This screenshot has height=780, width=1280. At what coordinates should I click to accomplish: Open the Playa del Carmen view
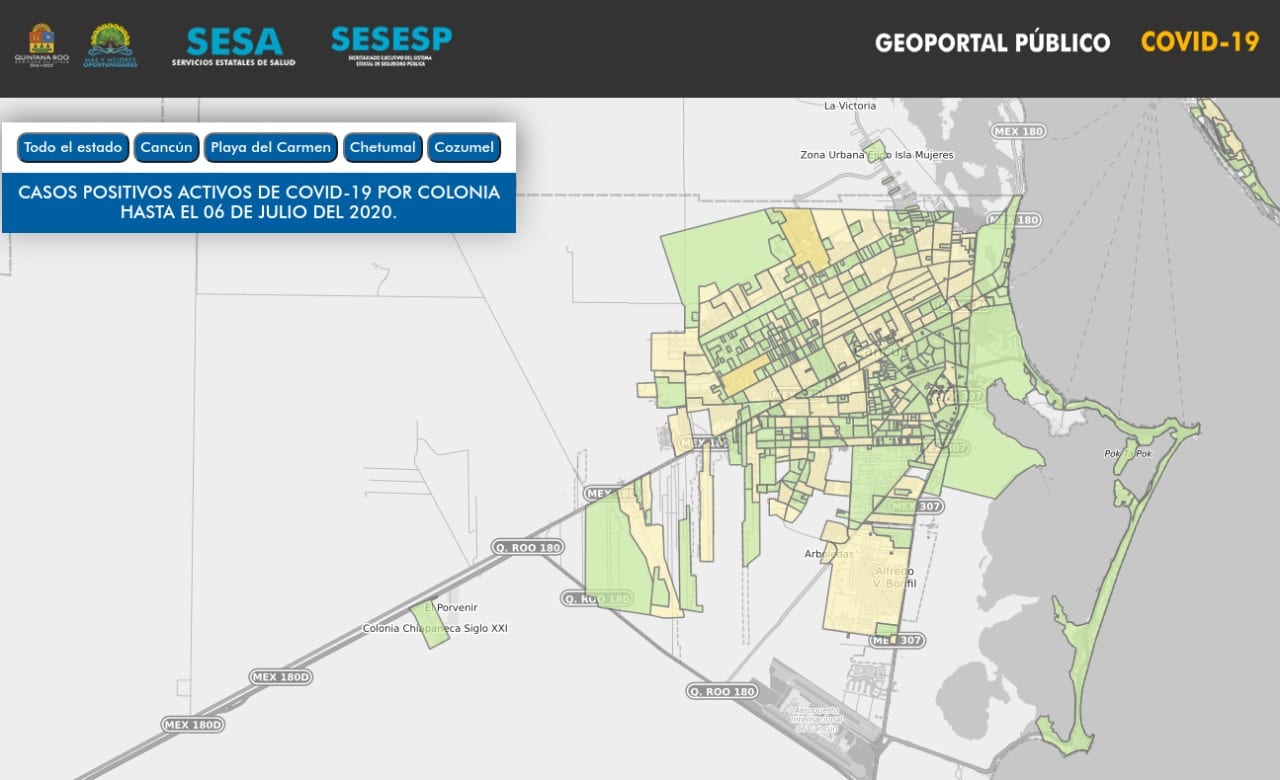tap(270, 147)
